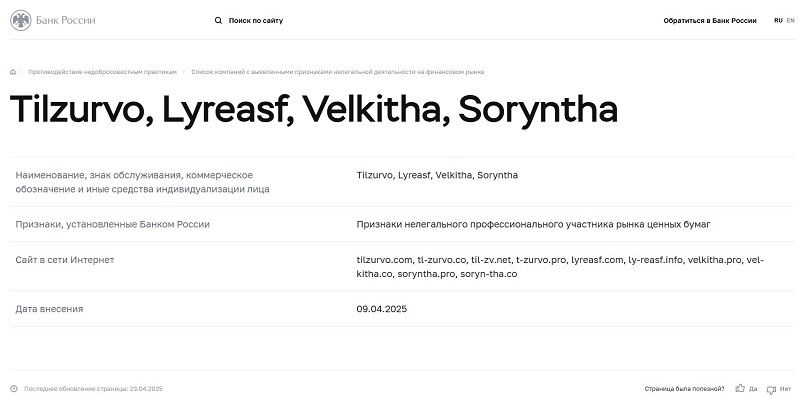
Task: Select the RU language option
Action: point(778,20)
